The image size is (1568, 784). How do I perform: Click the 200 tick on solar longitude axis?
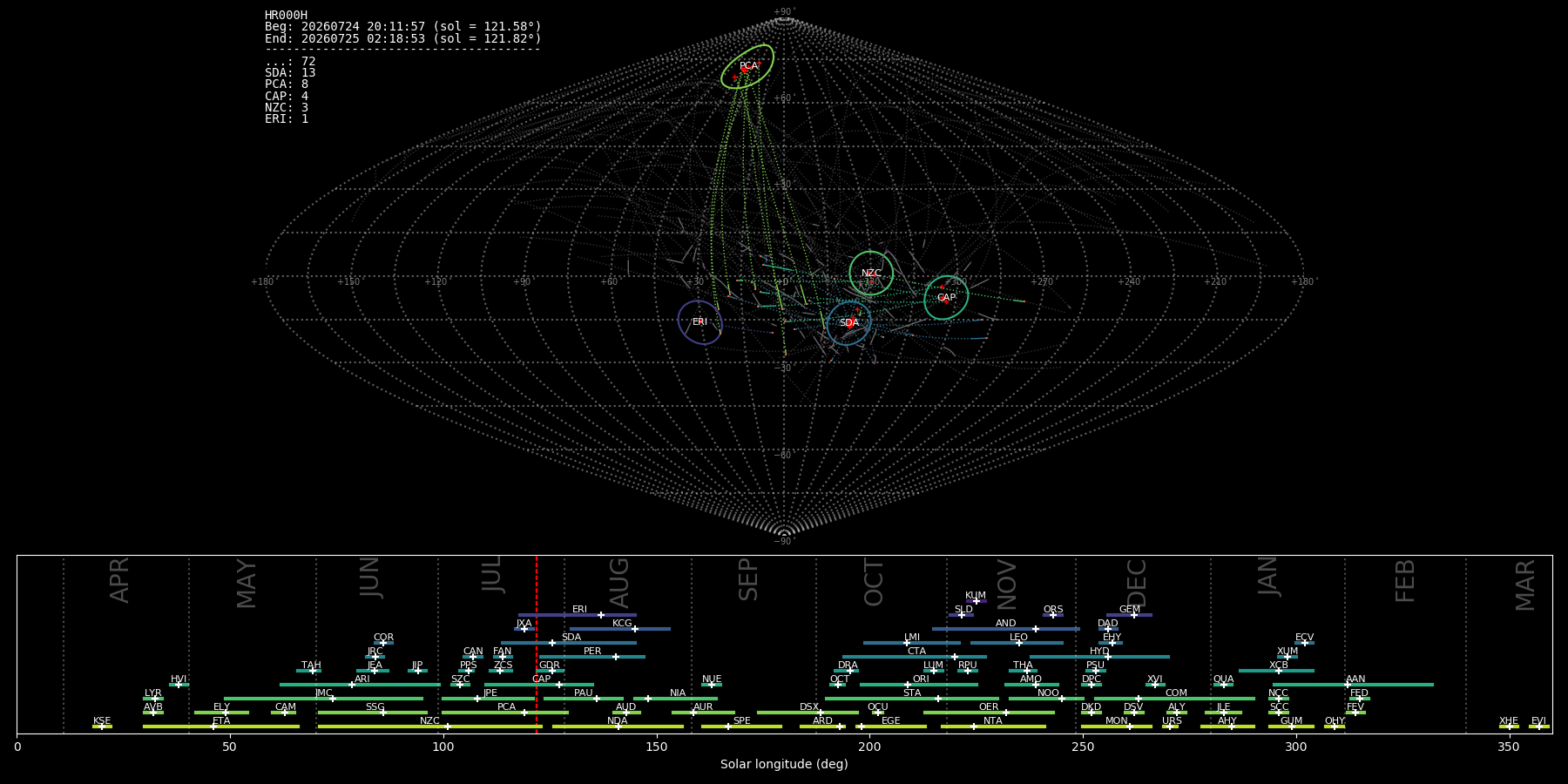869,747
